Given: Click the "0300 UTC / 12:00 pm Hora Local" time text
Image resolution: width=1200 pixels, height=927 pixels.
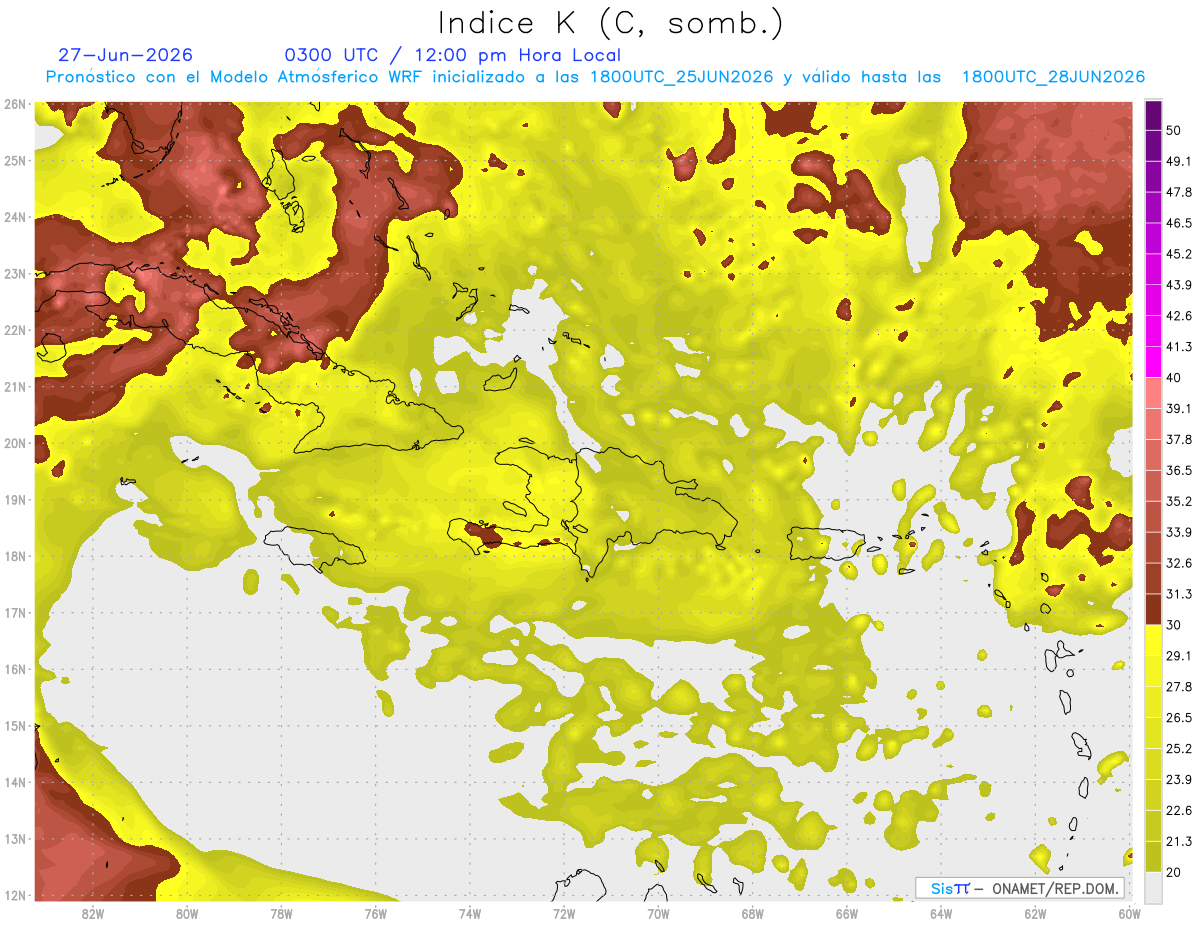Looking at the screenshot, I should click(453, 55).
